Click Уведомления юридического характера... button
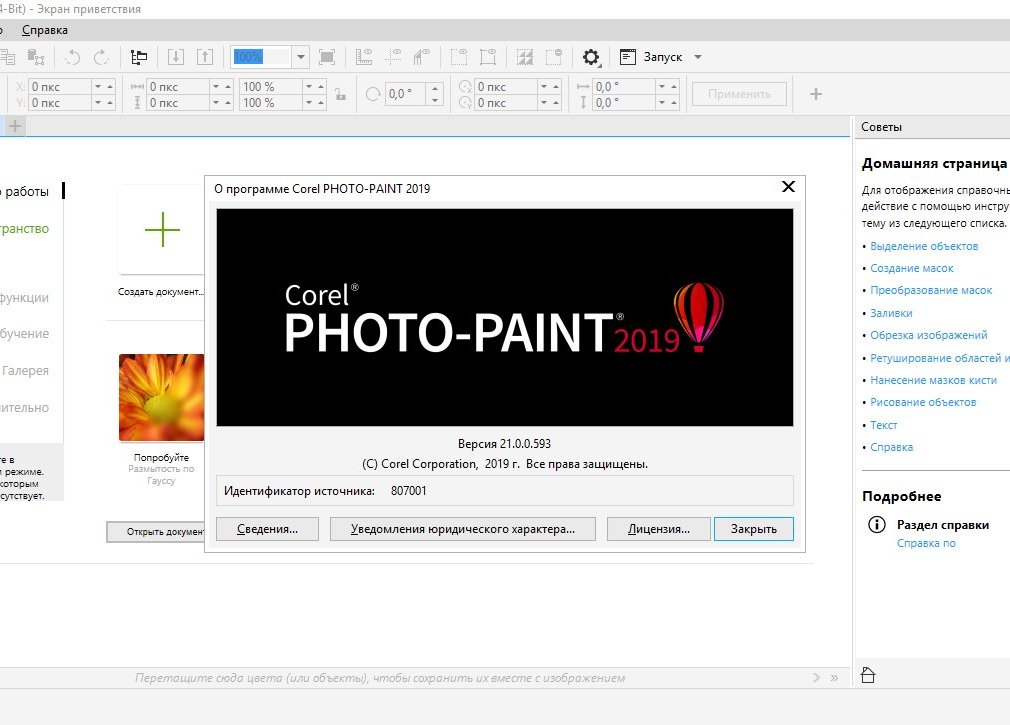 tap(462, 529)
